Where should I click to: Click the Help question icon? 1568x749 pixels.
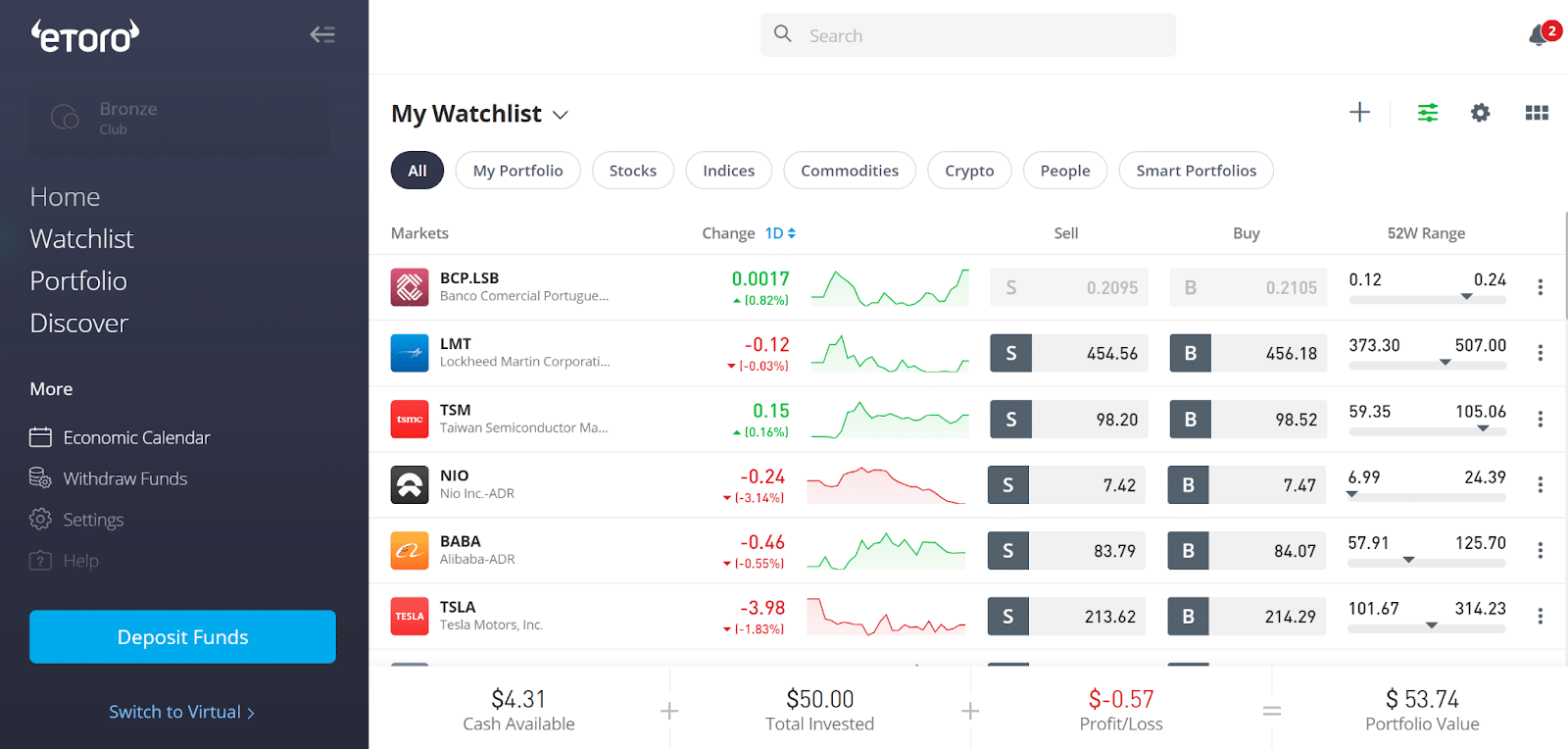[40, 560]
